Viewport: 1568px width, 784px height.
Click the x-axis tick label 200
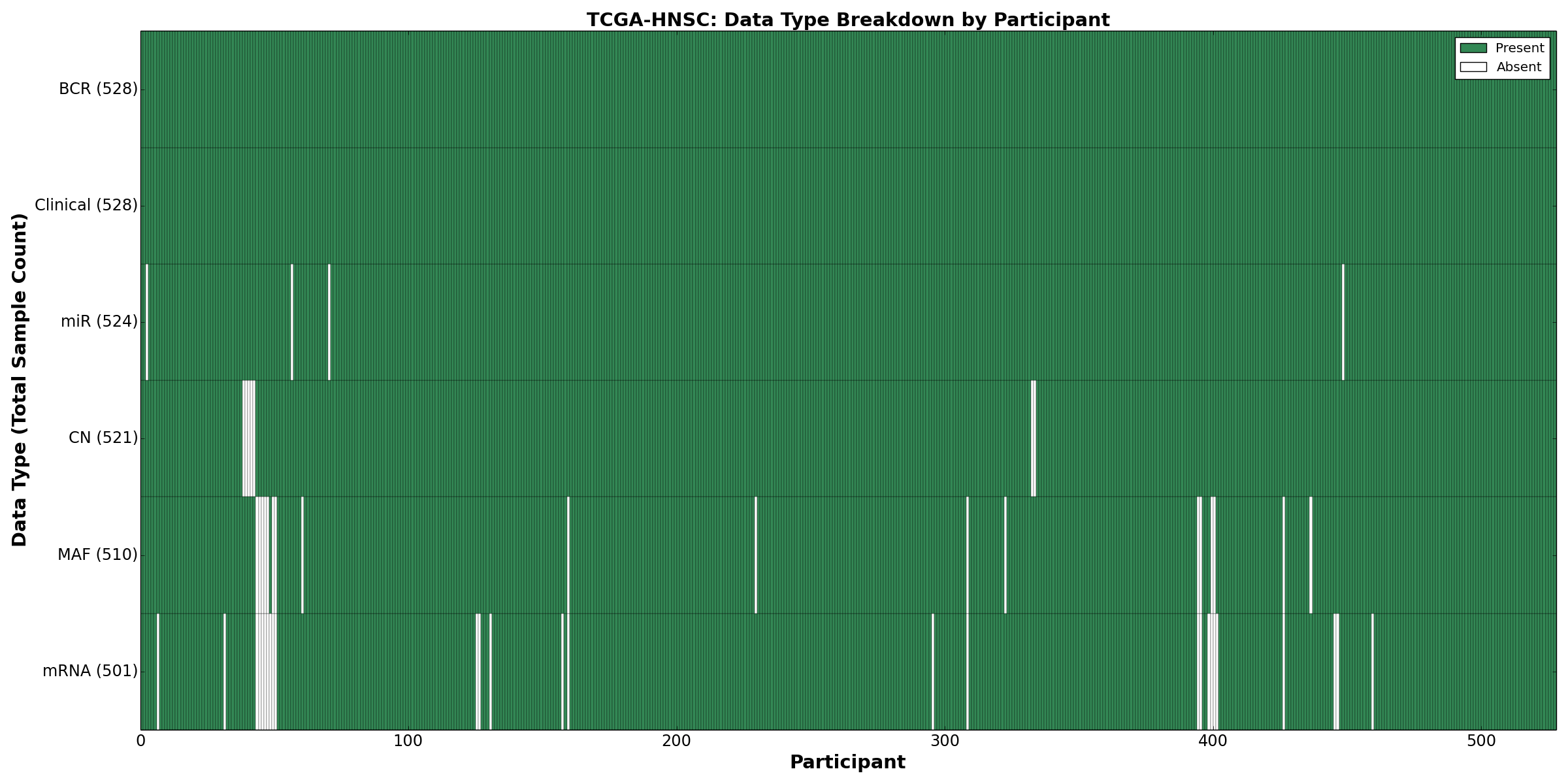tap(676, 742)
